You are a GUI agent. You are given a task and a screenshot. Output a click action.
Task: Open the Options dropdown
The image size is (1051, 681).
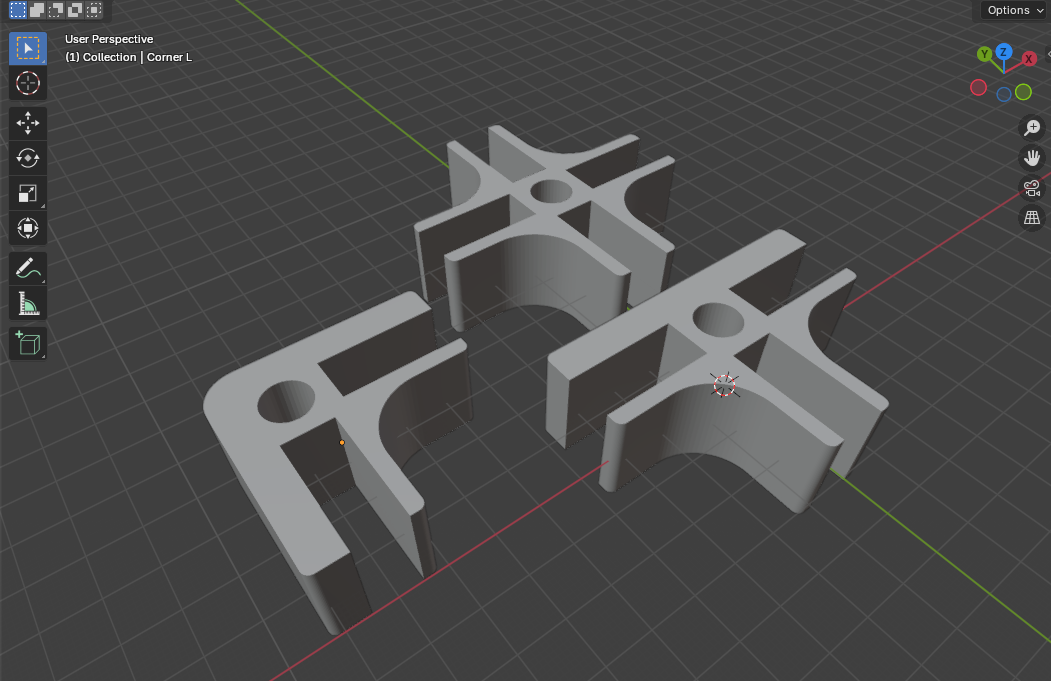pyautogui.click(x=1015, y=10)
